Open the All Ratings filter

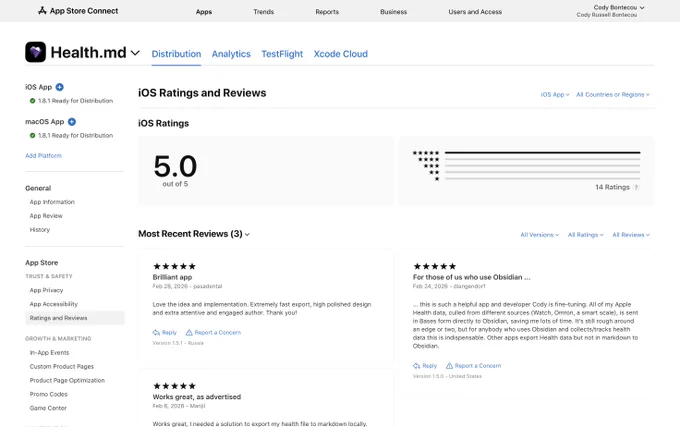pos(585,235)
